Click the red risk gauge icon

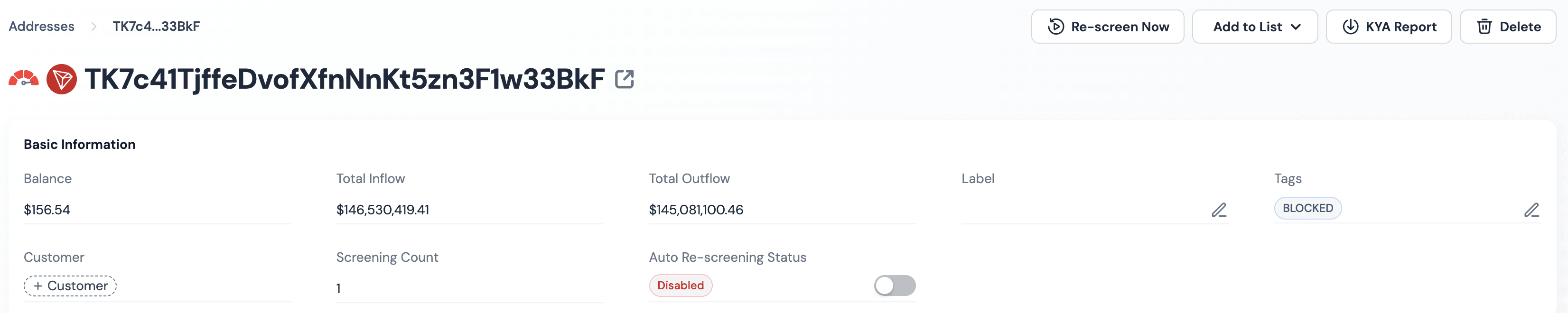[x=23, y=79]
